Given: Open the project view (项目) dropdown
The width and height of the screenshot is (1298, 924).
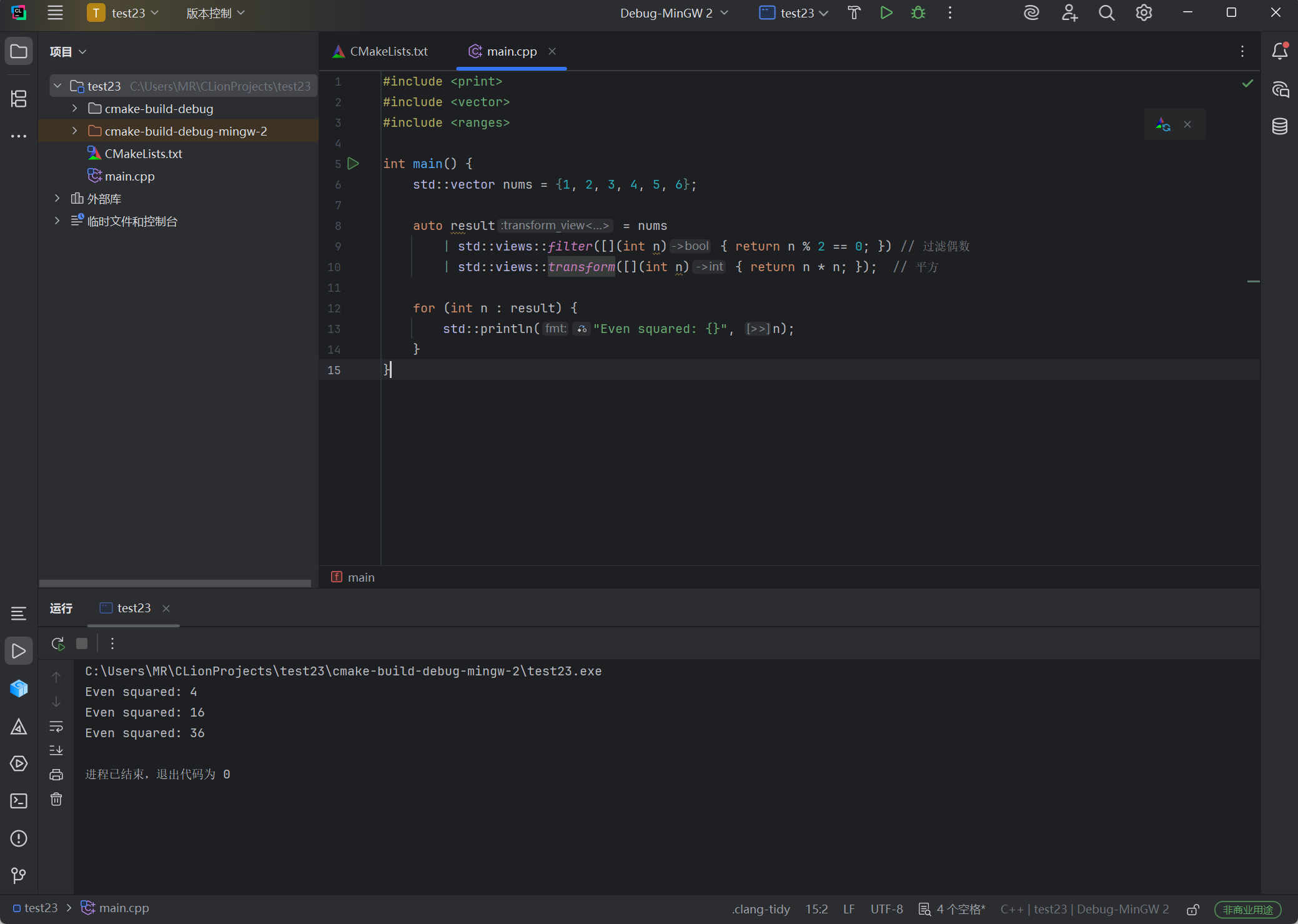Looking at the screenshot, I should (x=68, y=52).
